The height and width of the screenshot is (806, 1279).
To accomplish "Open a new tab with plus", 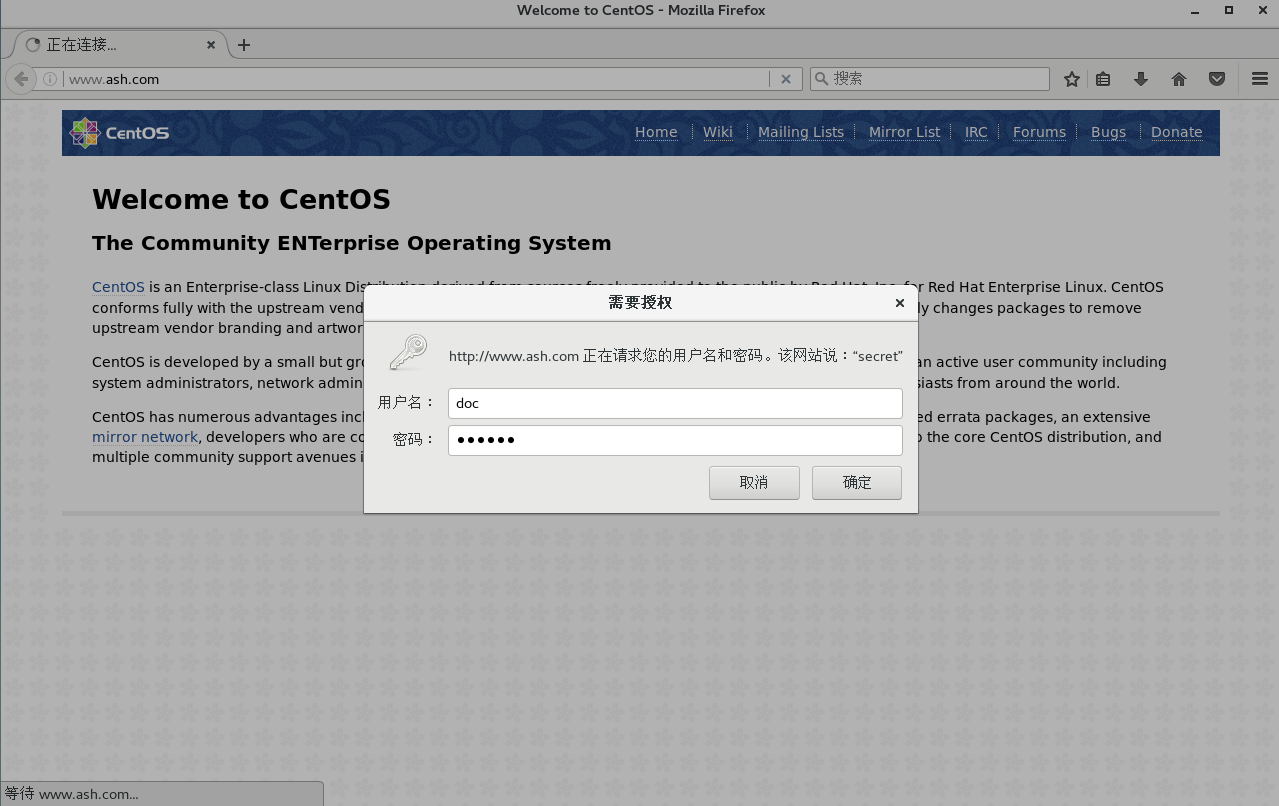I will click(x=244, y=45).
